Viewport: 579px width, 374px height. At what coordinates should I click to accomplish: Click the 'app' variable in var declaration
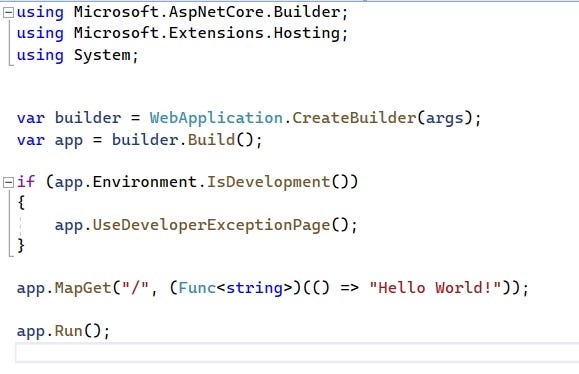coord(69,141)
